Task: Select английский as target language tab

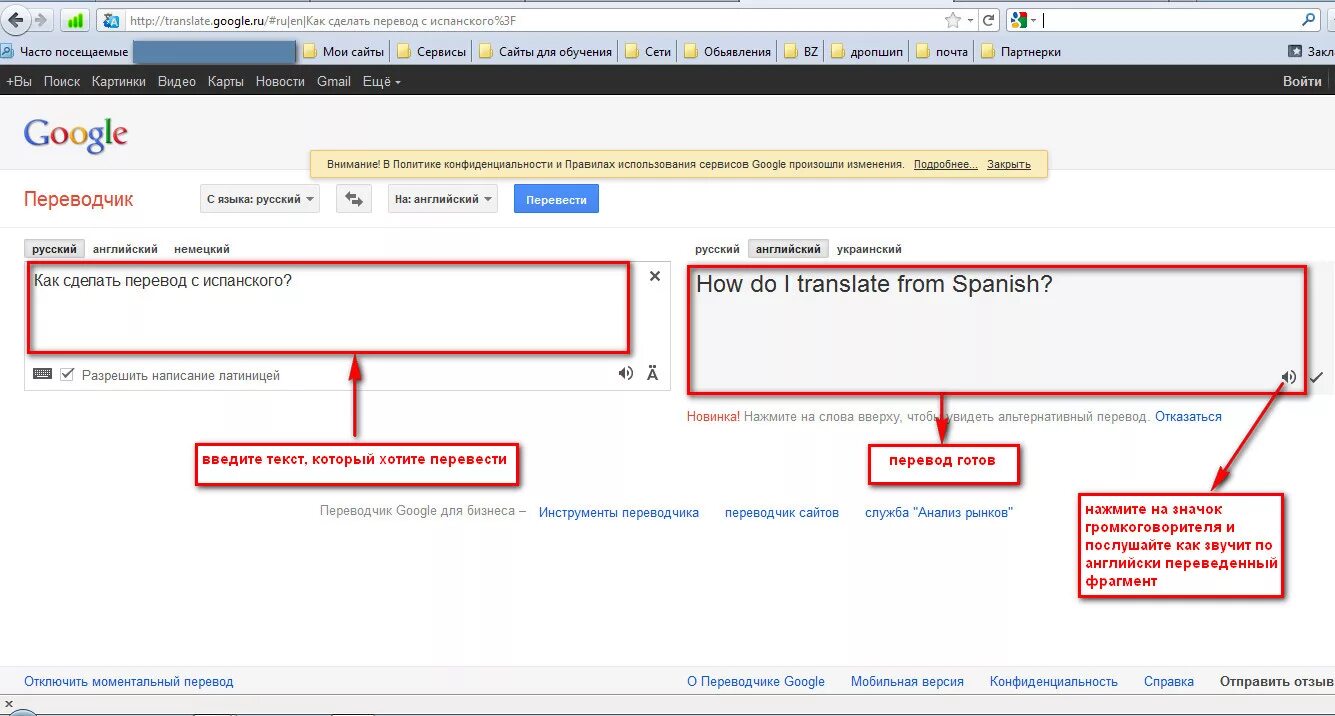Action: (x=788, y=249)
